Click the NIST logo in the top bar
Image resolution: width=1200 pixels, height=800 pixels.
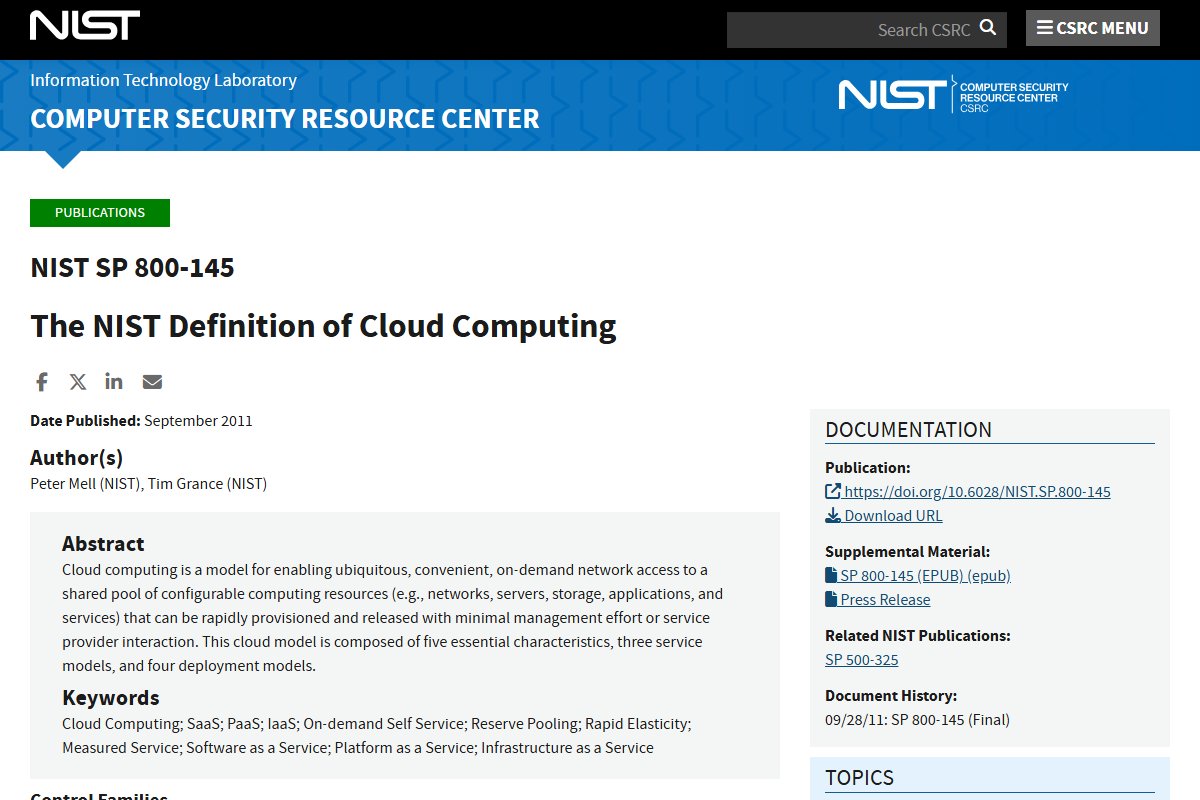tap(85, 25)
